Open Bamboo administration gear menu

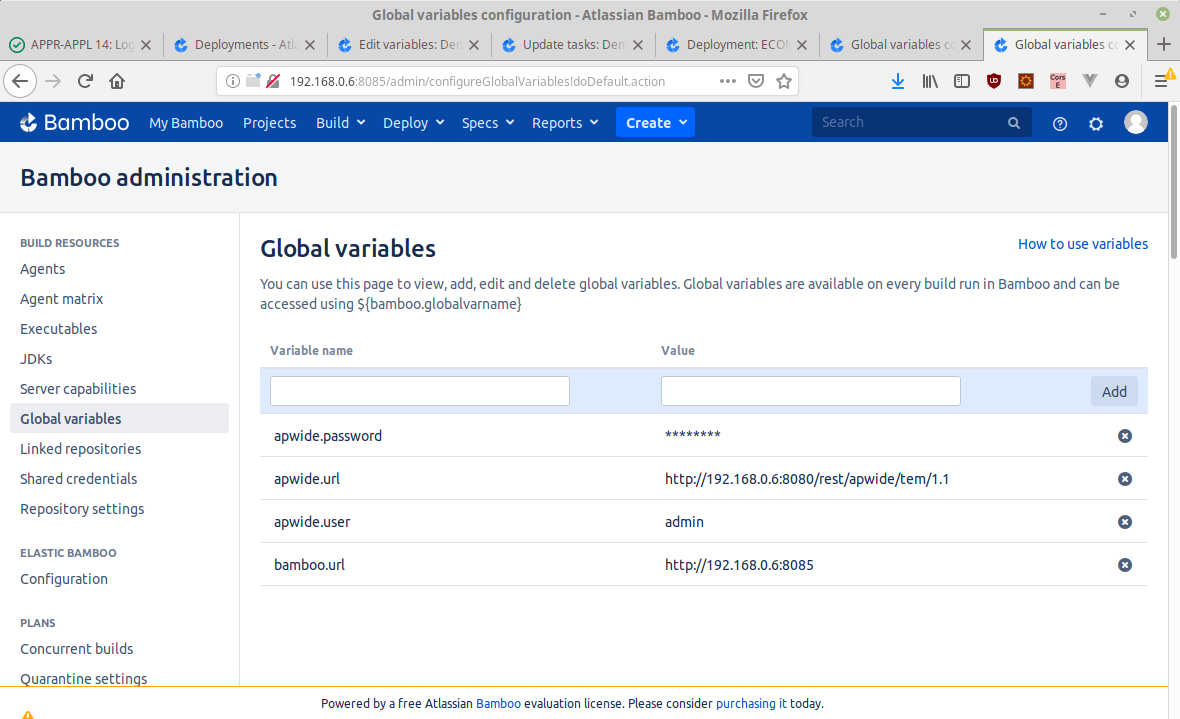point(1096,123)
